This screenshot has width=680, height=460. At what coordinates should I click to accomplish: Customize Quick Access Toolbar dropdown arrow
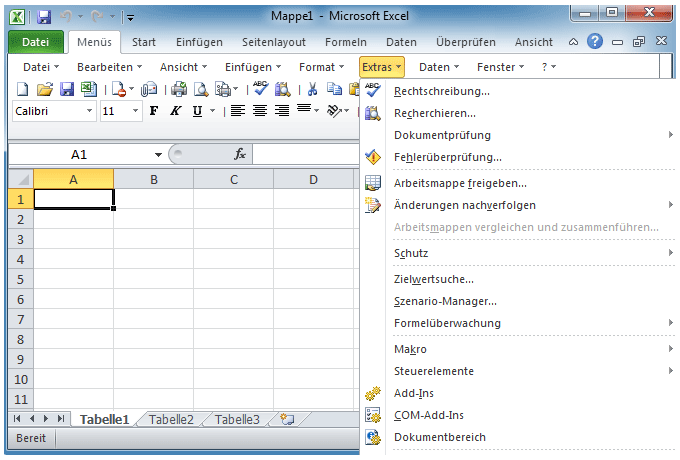130,18
